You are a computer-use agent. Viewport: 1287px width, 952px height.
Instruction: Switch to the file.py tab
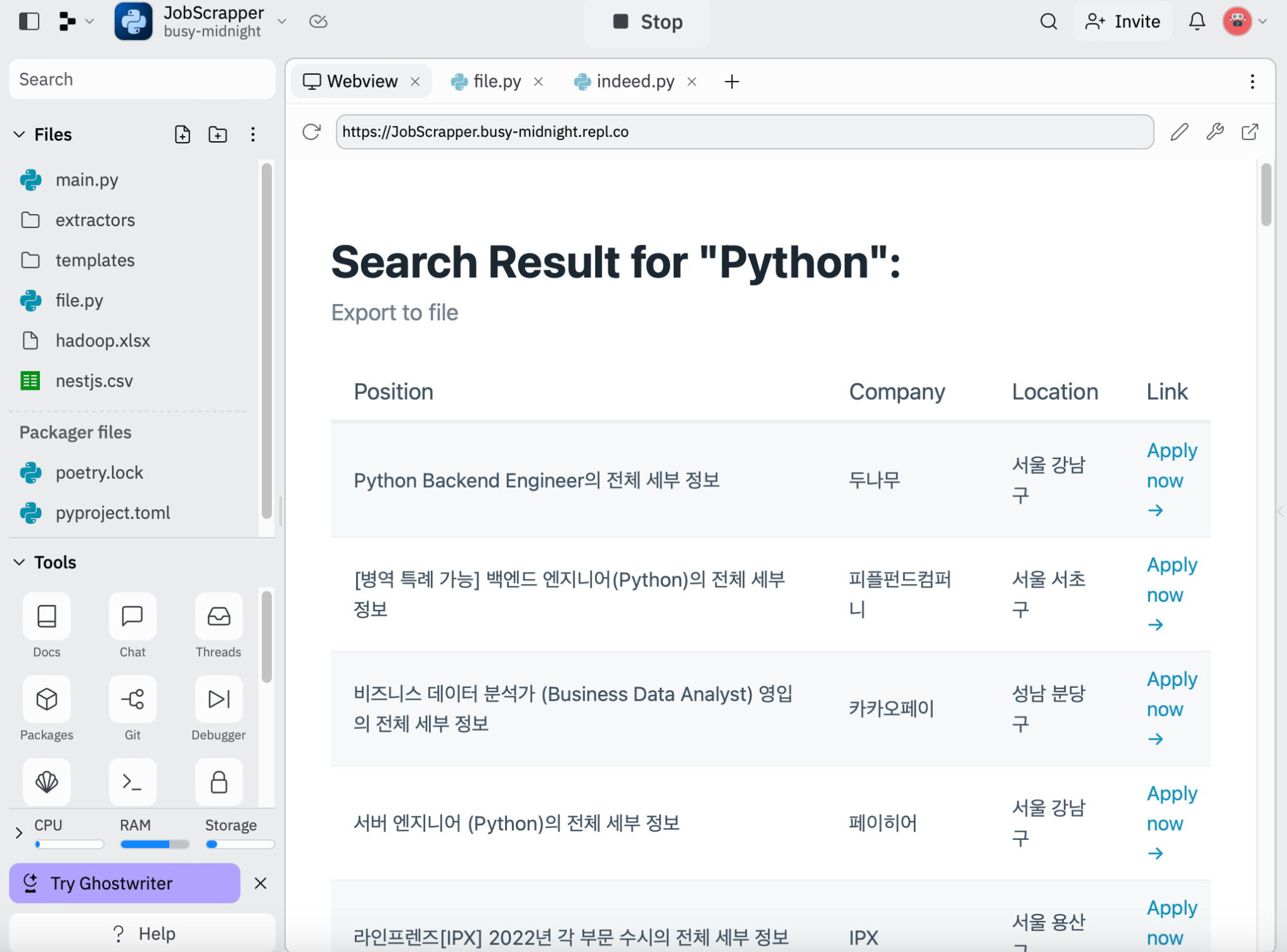point(496,82)
